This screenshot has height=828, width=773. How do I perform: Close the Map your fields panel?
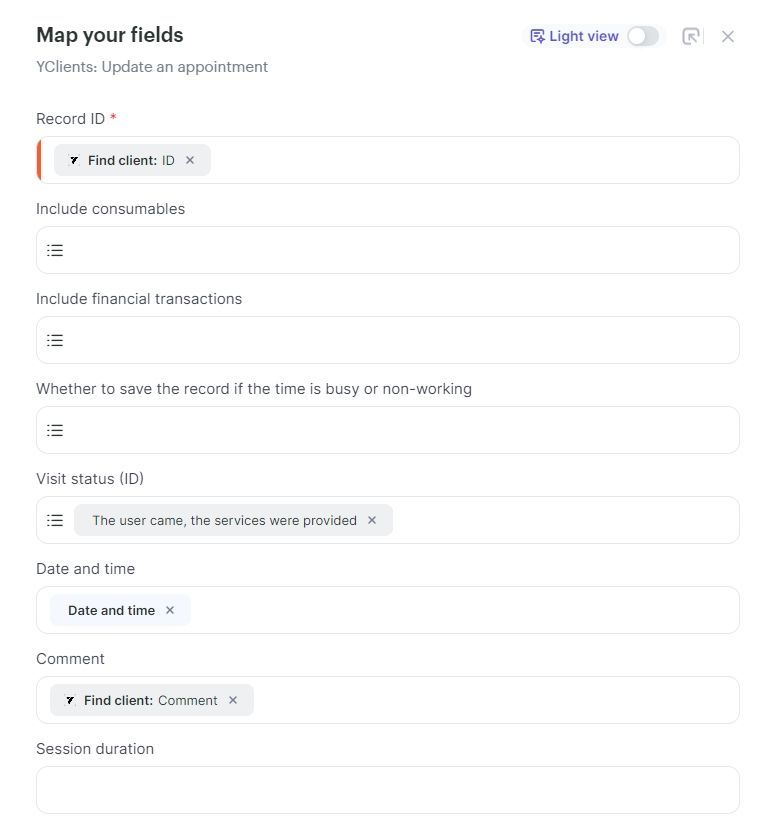(x=728, y=36)
